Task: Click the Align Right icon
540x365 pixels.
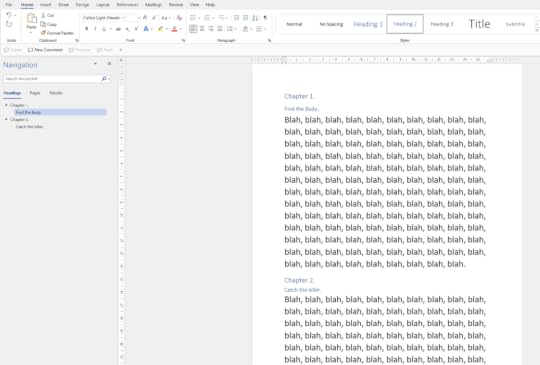Action: pos(211,29)
